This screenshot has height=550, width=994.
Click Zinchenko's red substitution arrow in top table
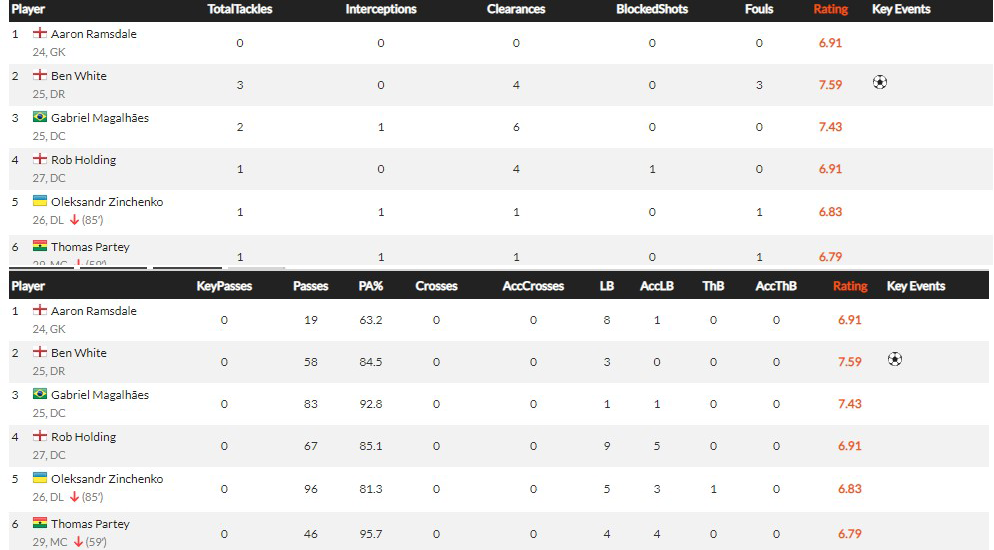[x=74, y=220]
